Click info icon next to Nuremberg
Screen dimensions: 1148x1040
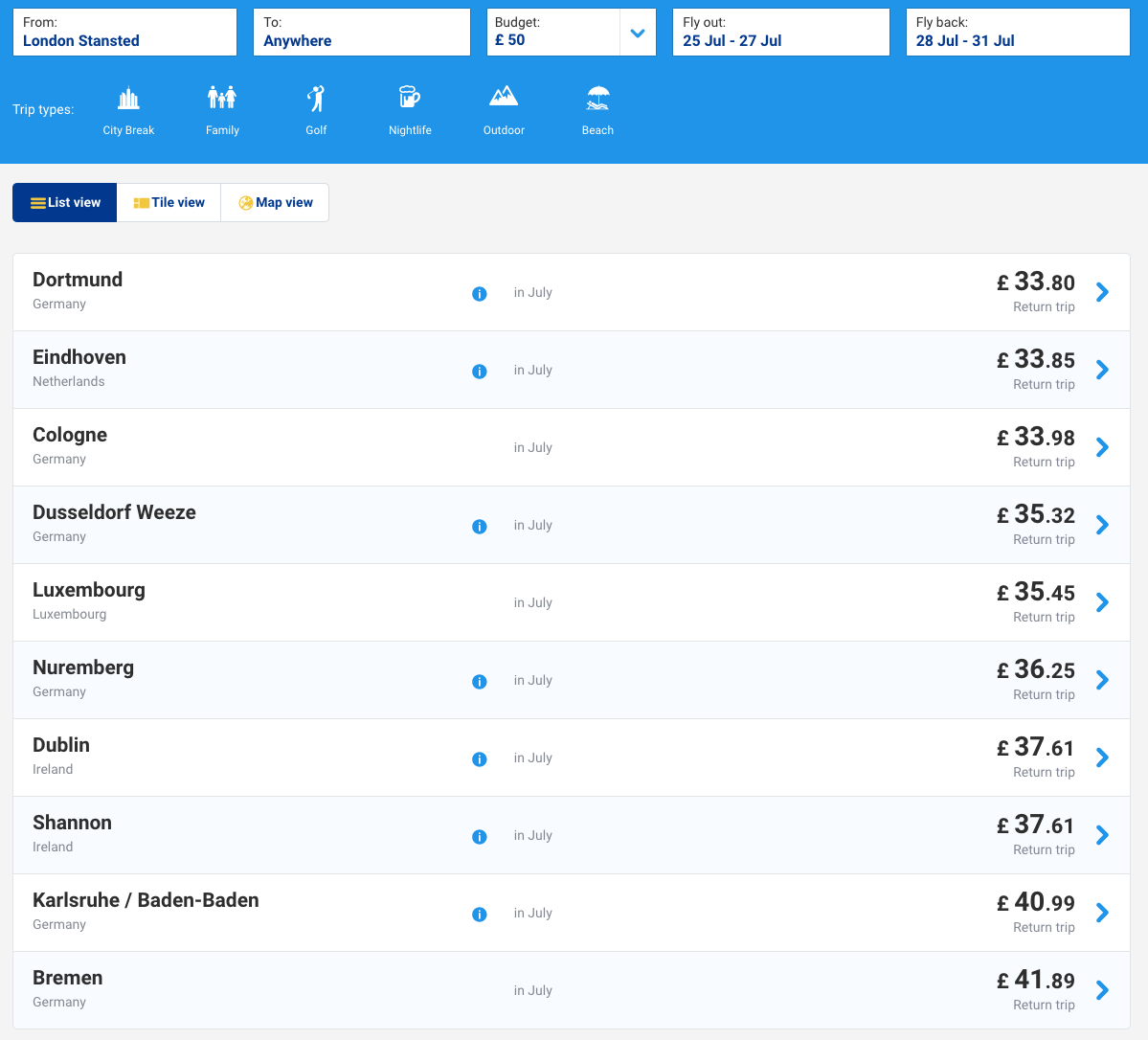[480, 682]
